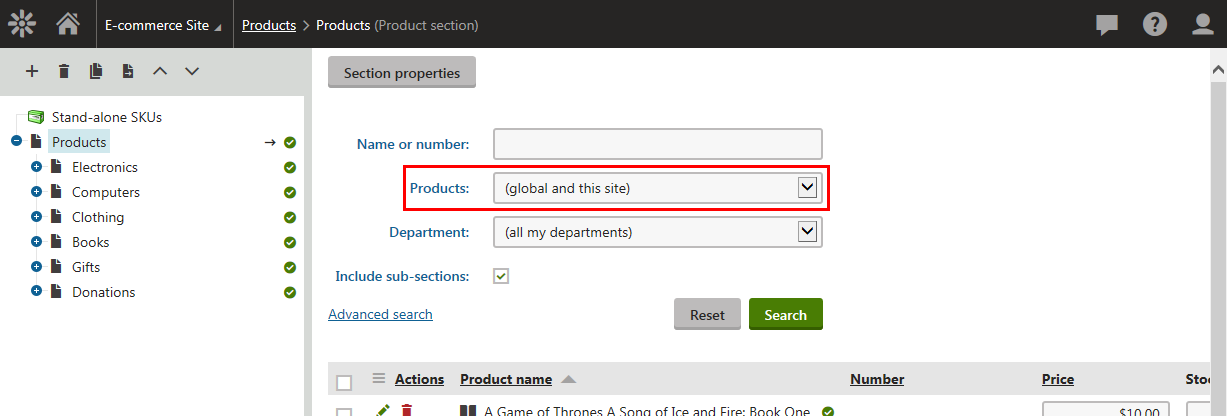Uncheck the Include sub-sections checkbox
The height and width of the screenshot is (416, 1227).
point(502,276)
